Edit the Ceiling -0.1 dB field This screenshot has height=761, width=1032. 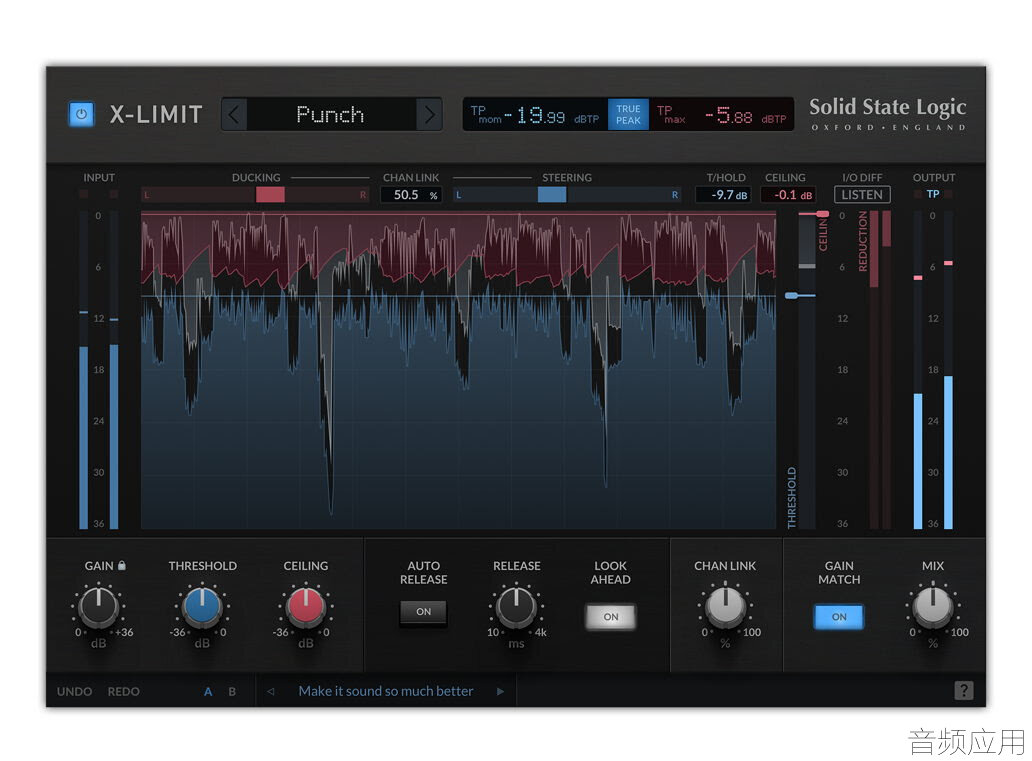(x=788, y=195)
